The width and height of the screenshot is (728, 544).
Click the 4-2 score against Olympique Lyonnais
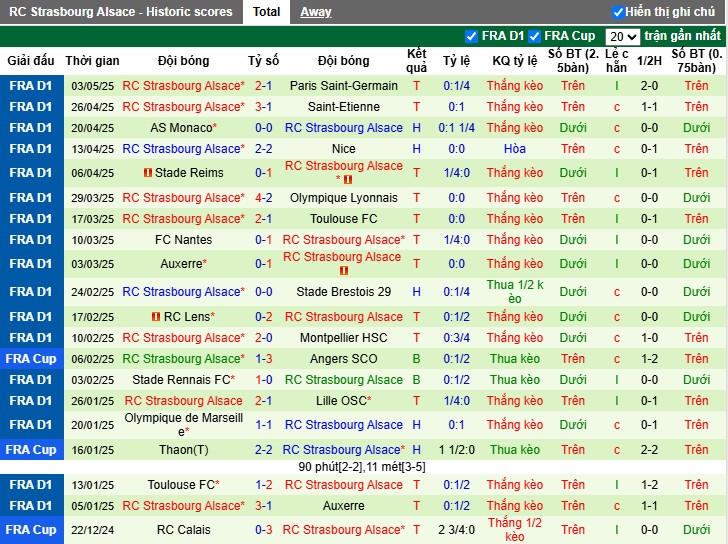(263, 198)
